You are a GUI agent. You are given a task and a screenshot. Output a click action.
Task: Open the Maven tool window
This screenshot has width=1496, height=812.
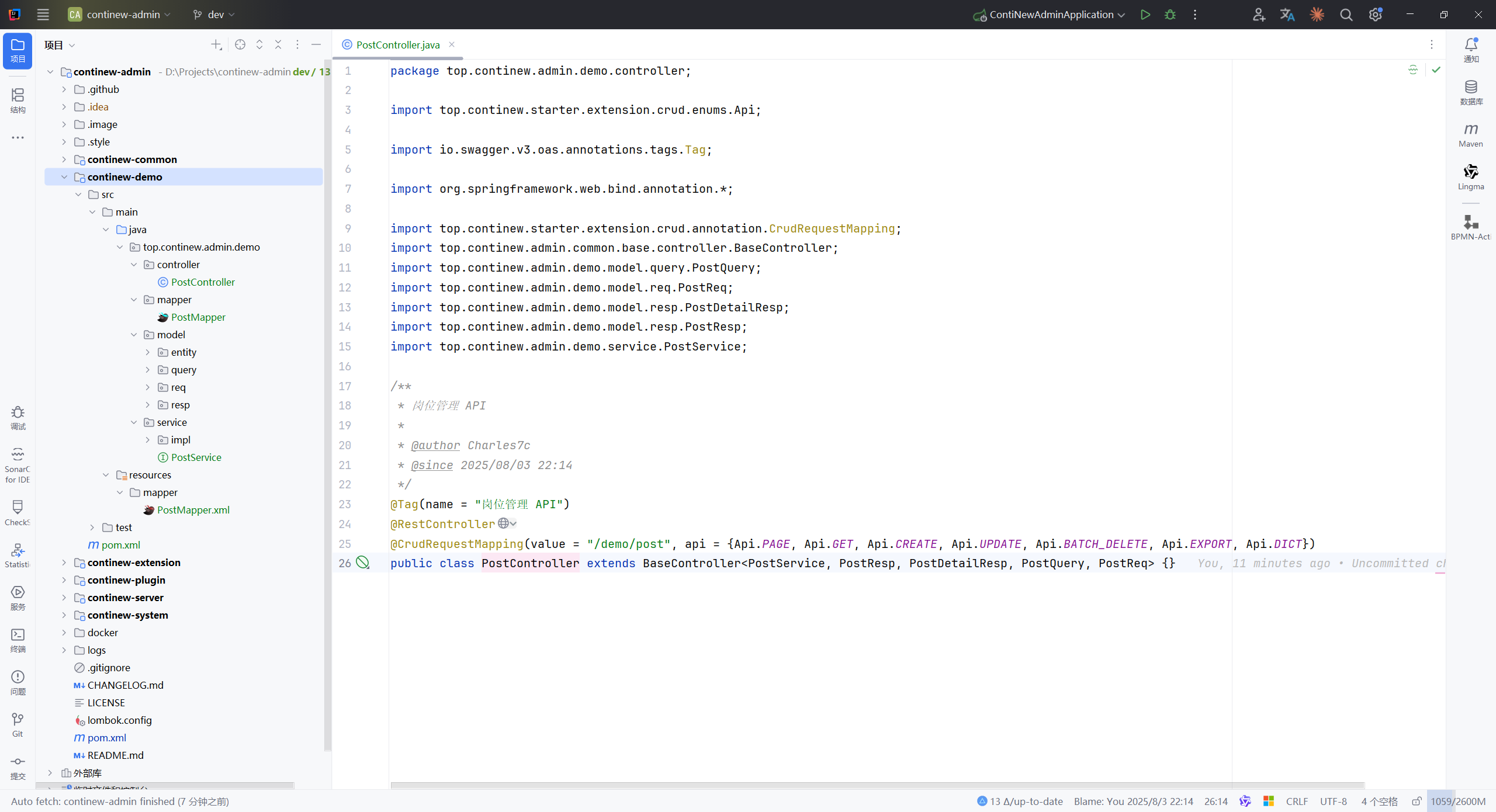[1471, 135]
